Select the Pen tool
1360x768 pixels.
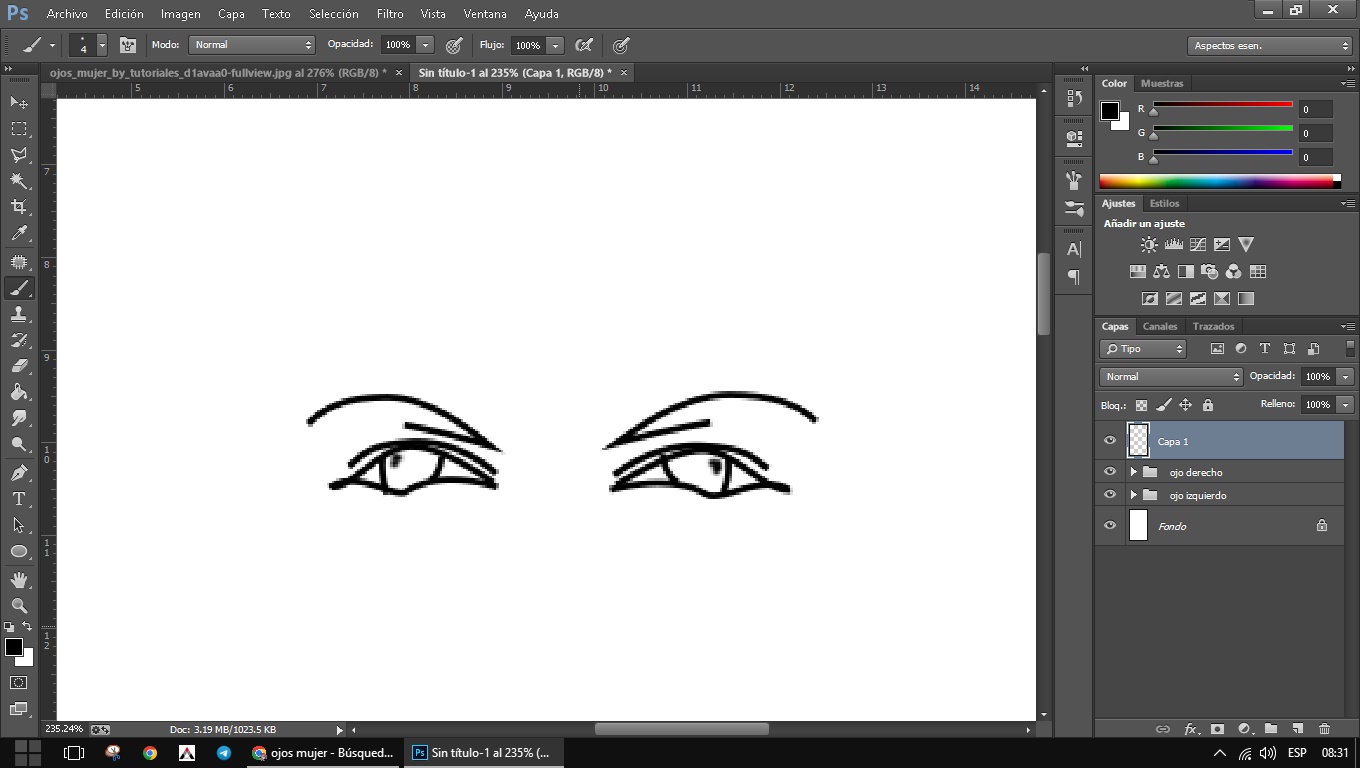tap(19, 472)
